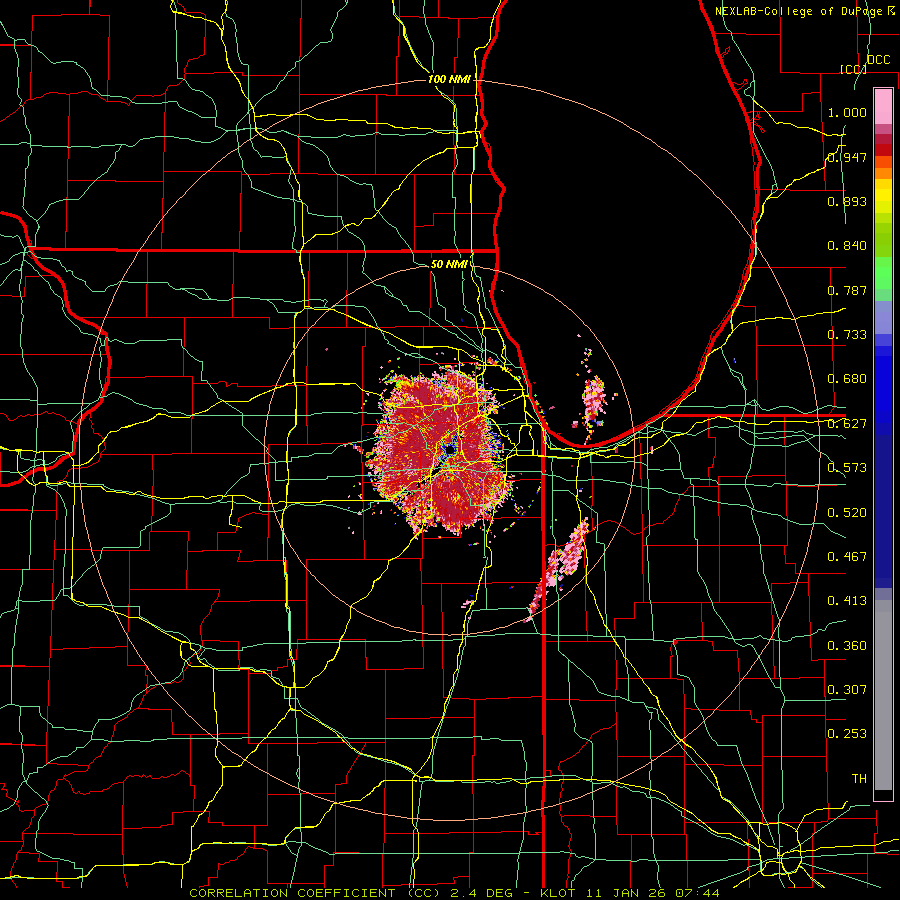Viewport: 900px width, 900px height.
Task: Click the 0.733 legend value
Action: point(847,335)
